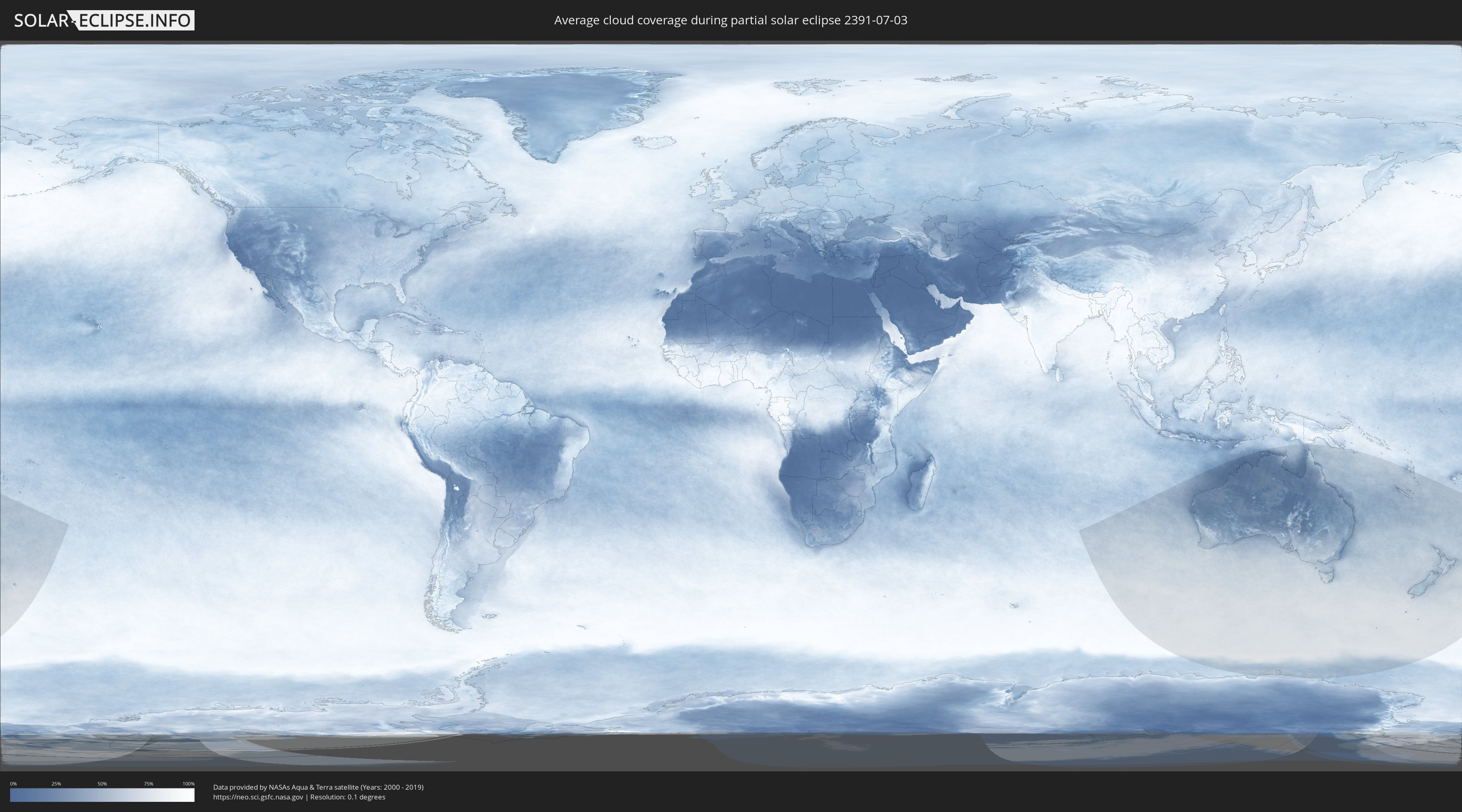The width and height of the screenshot is (1462, 812).
Task: Click the NASA Aqua & Terra data credit text
Action: pos(318,787)
